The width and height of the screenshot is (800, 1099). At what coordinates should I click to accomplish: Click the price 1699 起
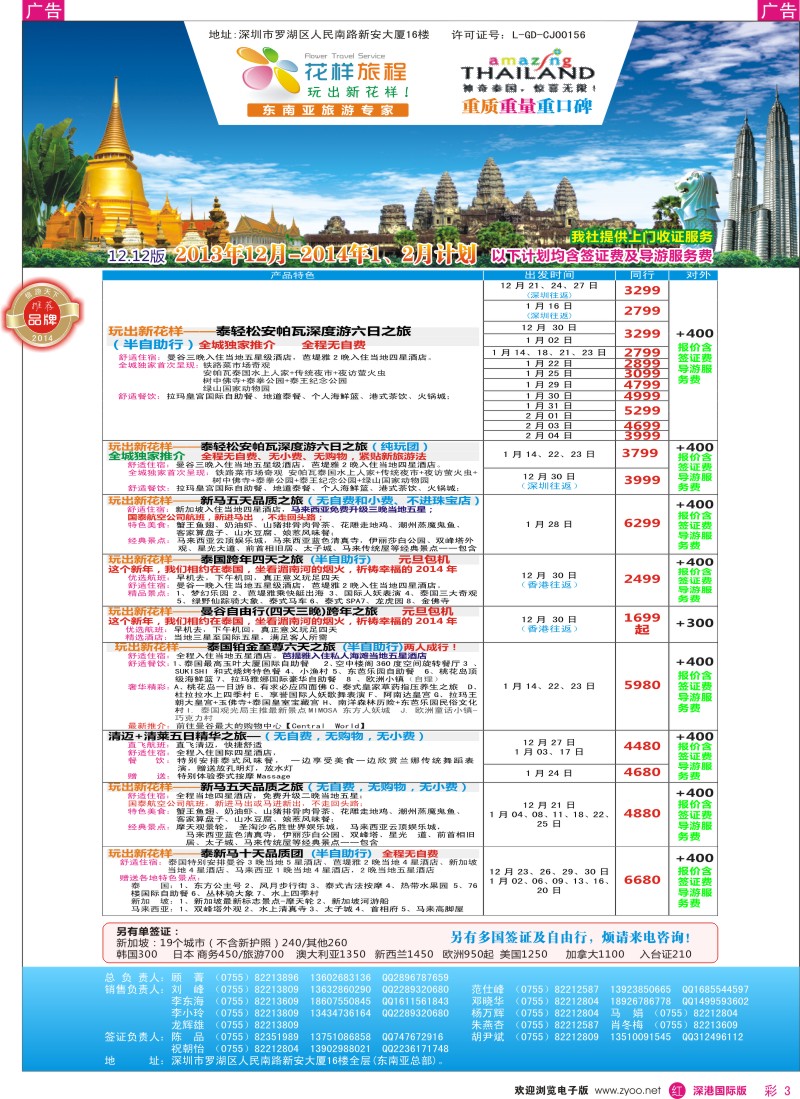point(642,622)
